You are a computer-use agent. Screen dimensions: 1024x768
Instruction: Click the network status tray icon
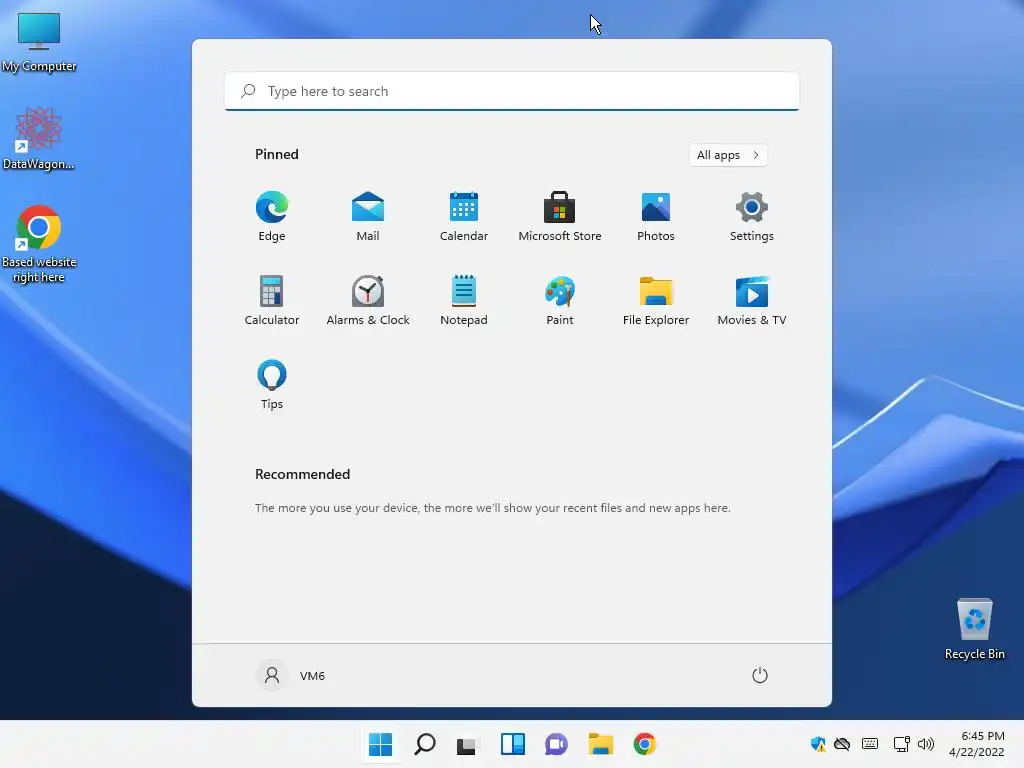901,744
